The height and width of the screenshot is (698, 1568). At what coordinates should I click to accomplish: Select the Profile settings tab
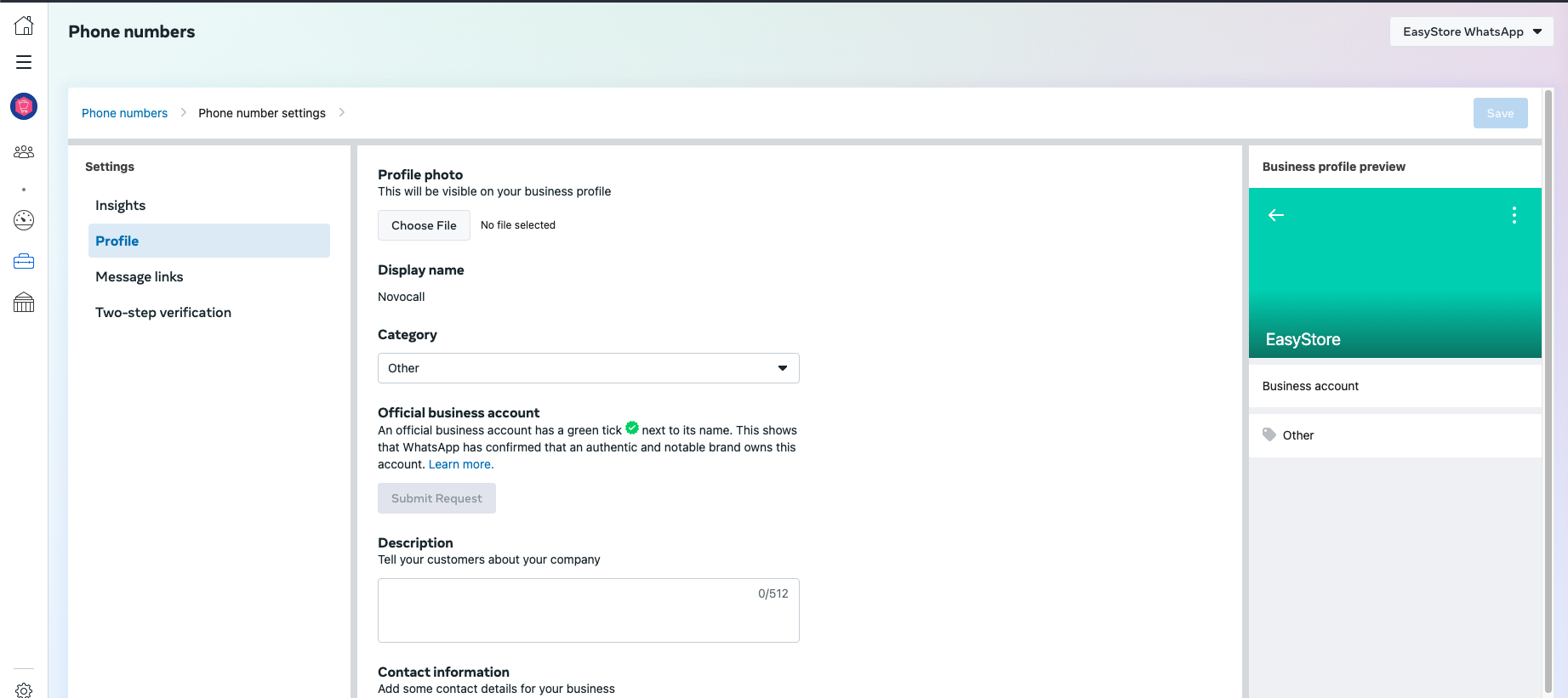[209, 241]
